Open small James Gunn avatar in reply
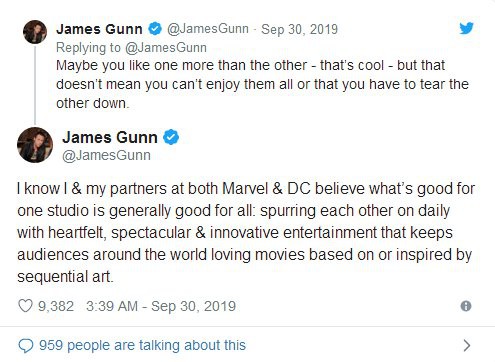The width and height of the screenshot is (495, 362). click(x=35, y=32)
